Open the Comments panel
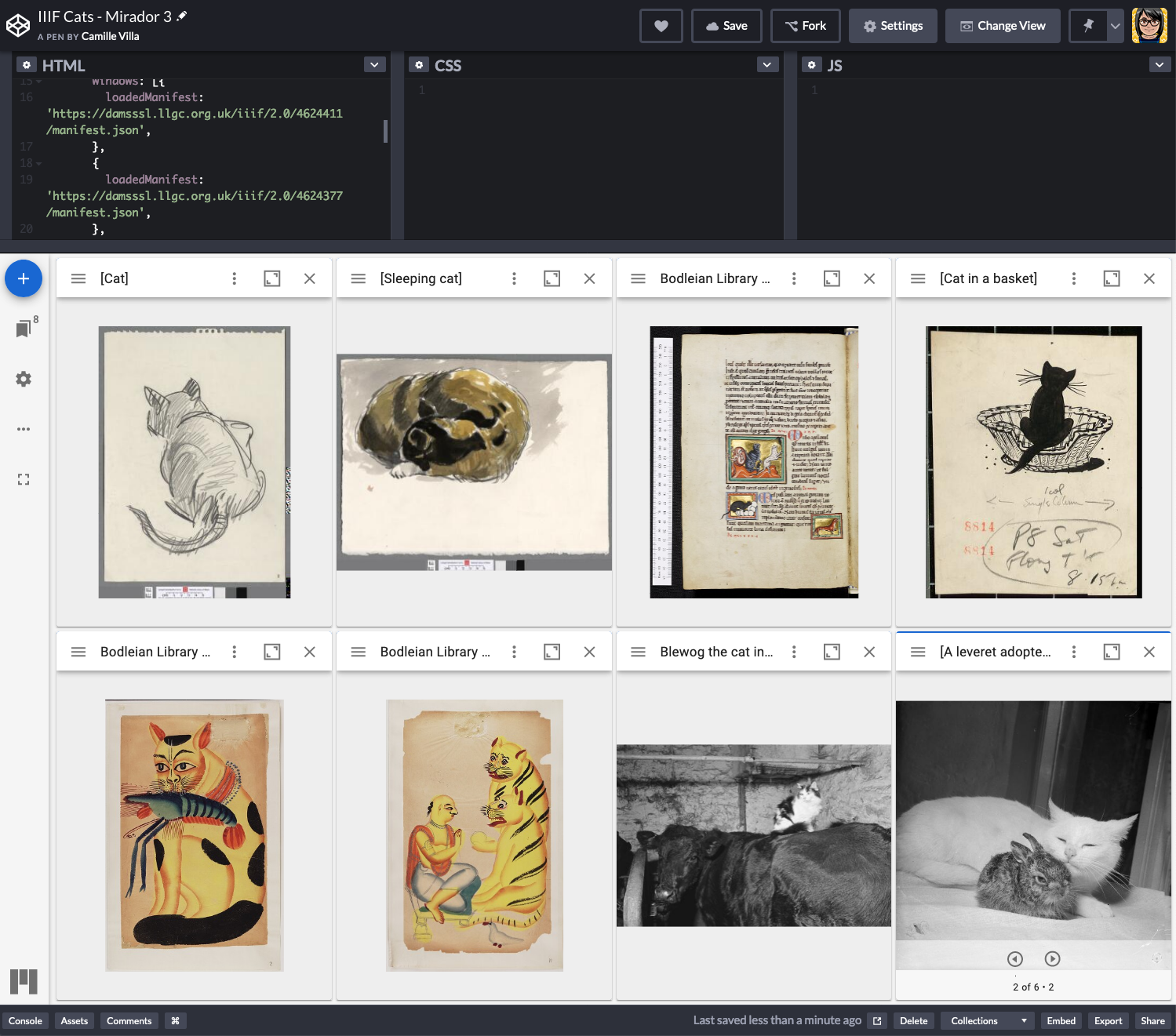Image resolution: width=1176 pixels, height=1036 pixels. (129, 1020)
